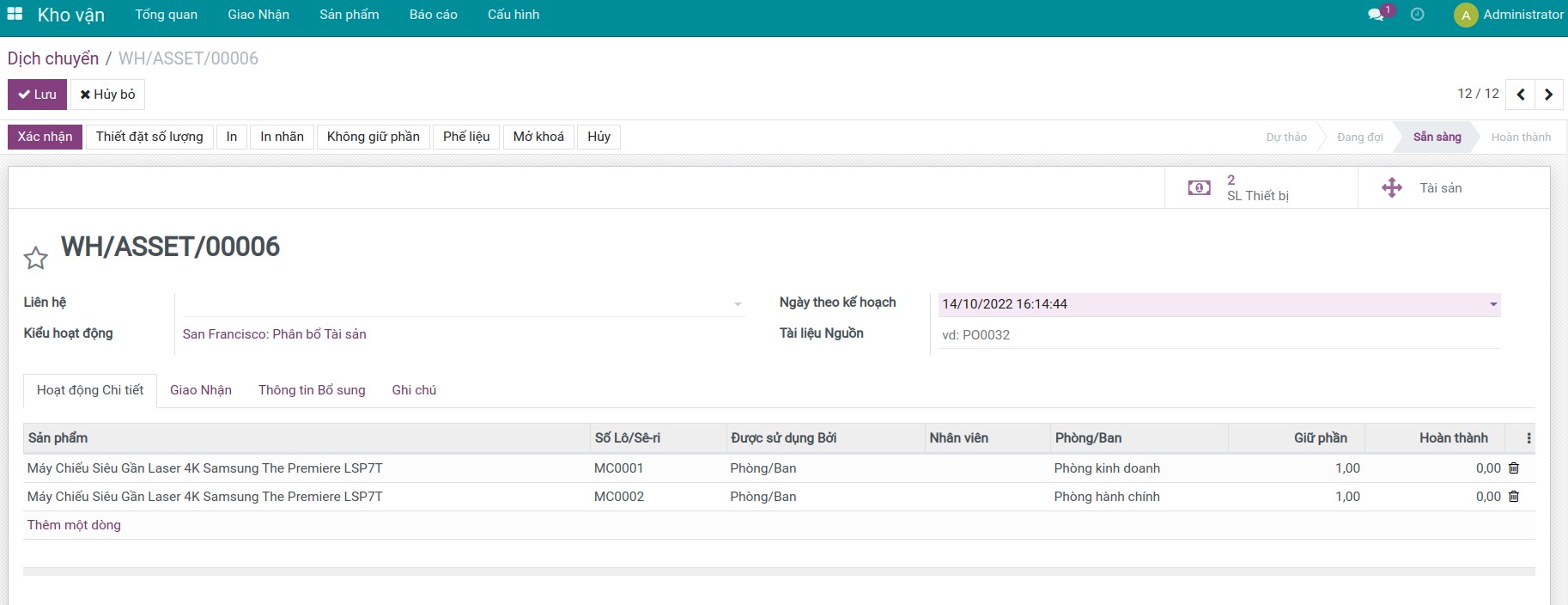Open the activities clock icon
The width and height of the screenshot is (1568, 605).
click(x=1417, y=15)
